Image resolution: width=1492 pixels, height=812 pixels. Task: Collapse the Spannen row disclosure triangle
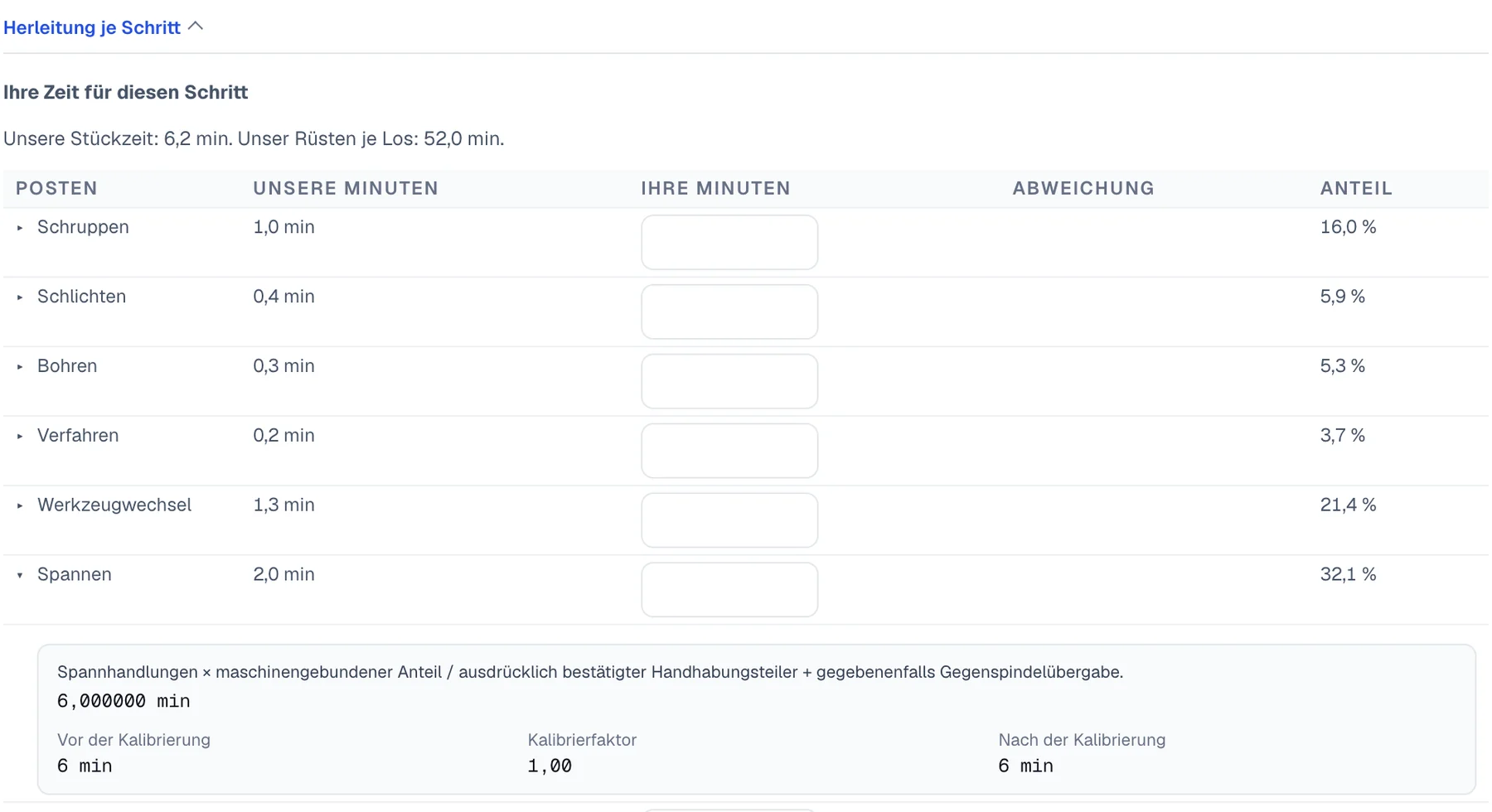point(20,575)
